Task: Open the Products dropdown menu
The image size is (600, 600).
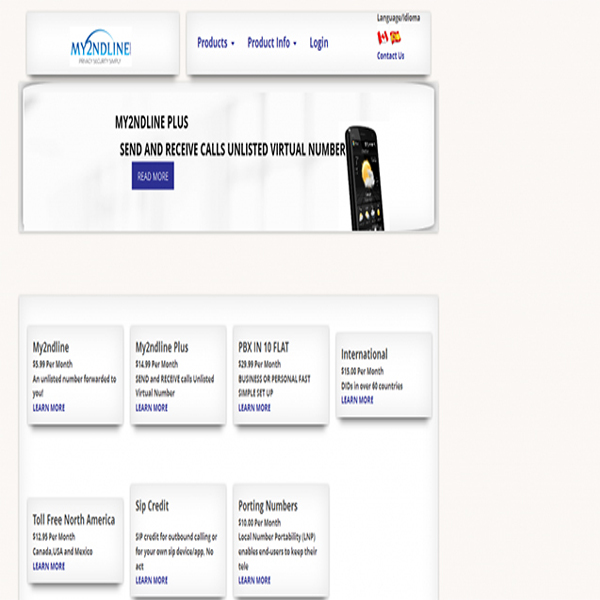Action: [216, 42]
